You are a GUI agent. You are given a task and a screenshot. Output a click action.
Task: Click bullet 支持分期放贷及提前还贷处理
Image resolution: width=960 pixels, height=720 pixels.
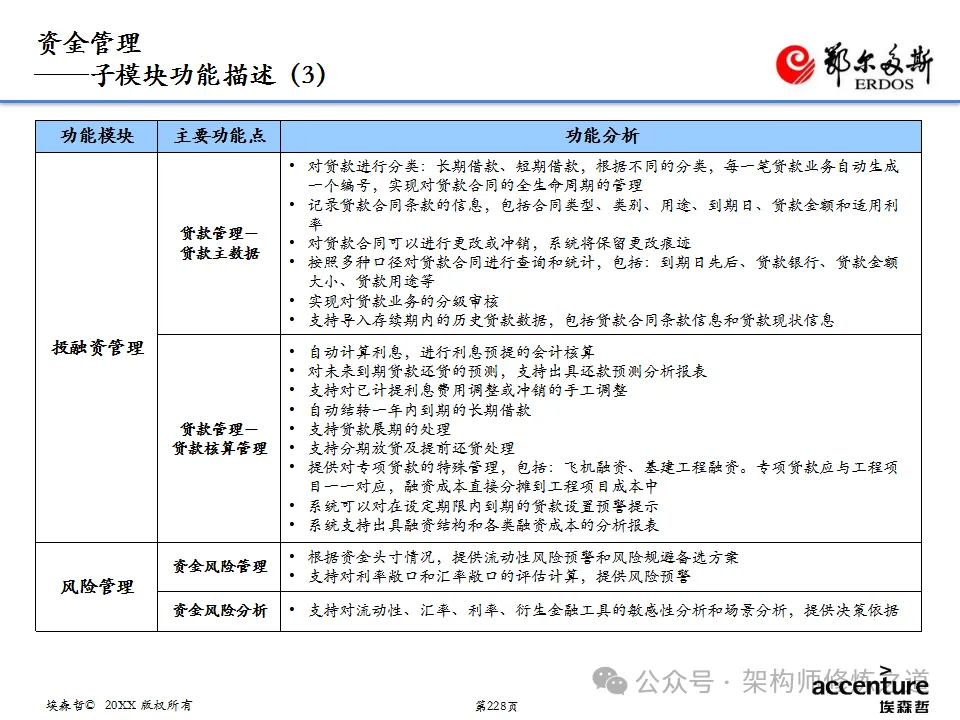[411, 448]
